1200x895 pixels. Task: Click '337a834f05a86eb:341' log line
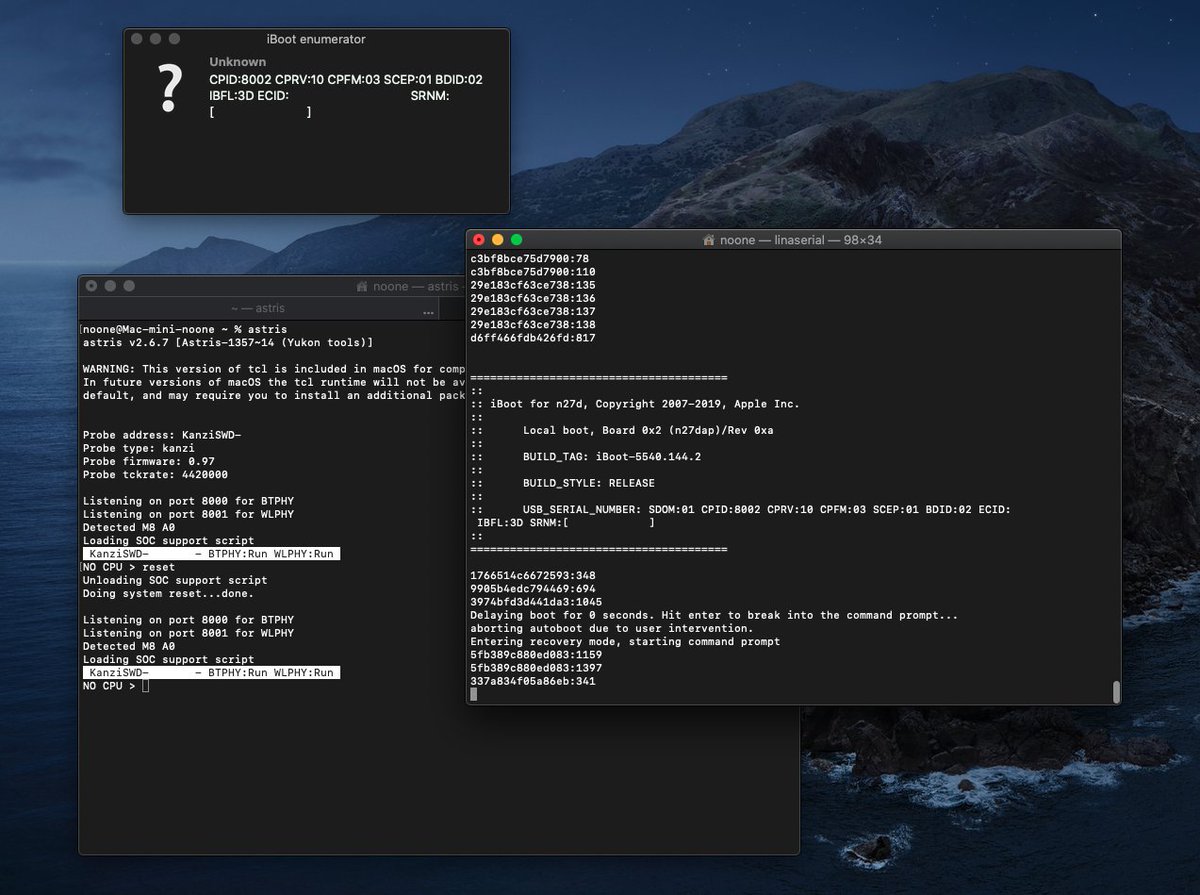click(x=533, y=681)
